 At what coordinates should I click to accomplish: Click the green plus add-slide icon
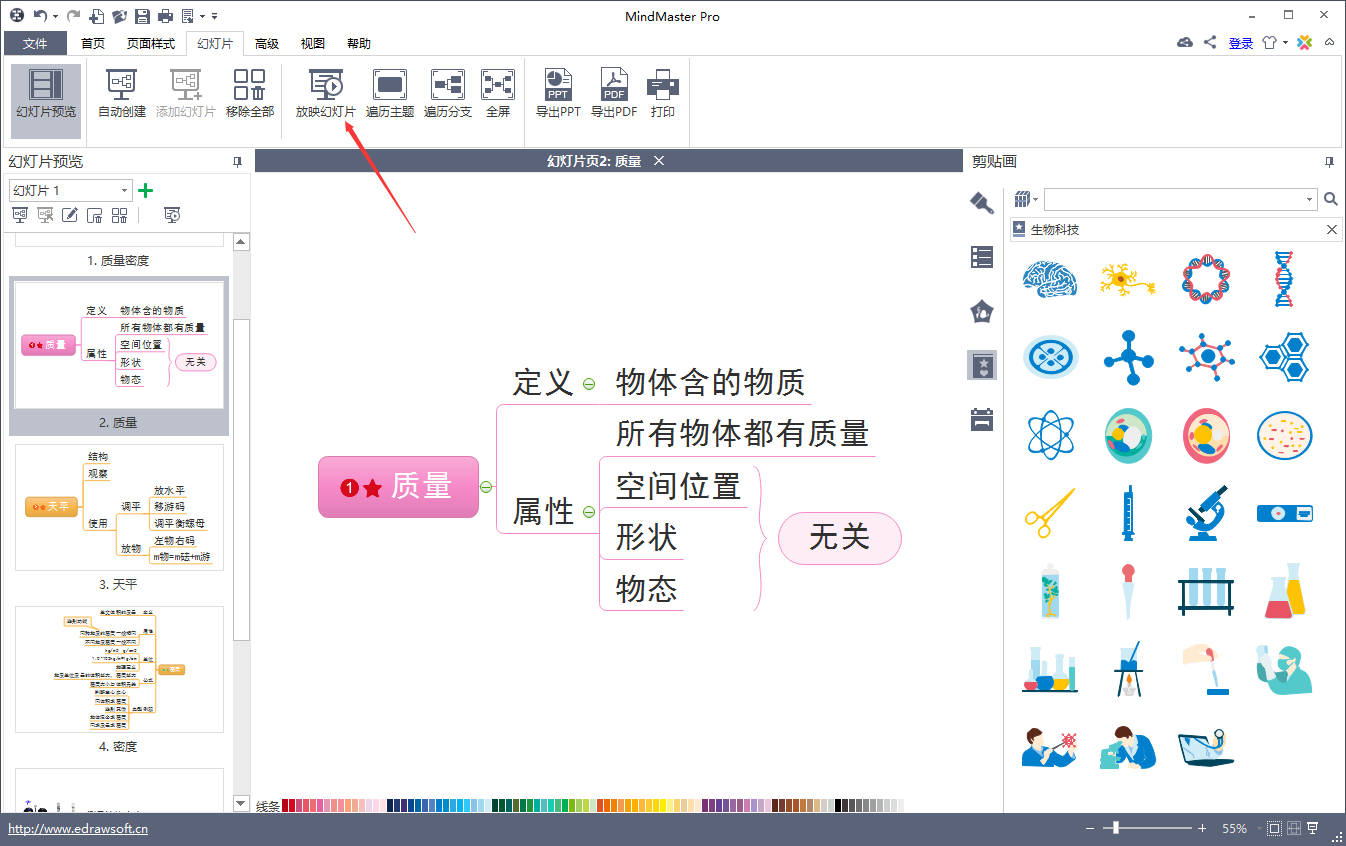click(145, 190)
